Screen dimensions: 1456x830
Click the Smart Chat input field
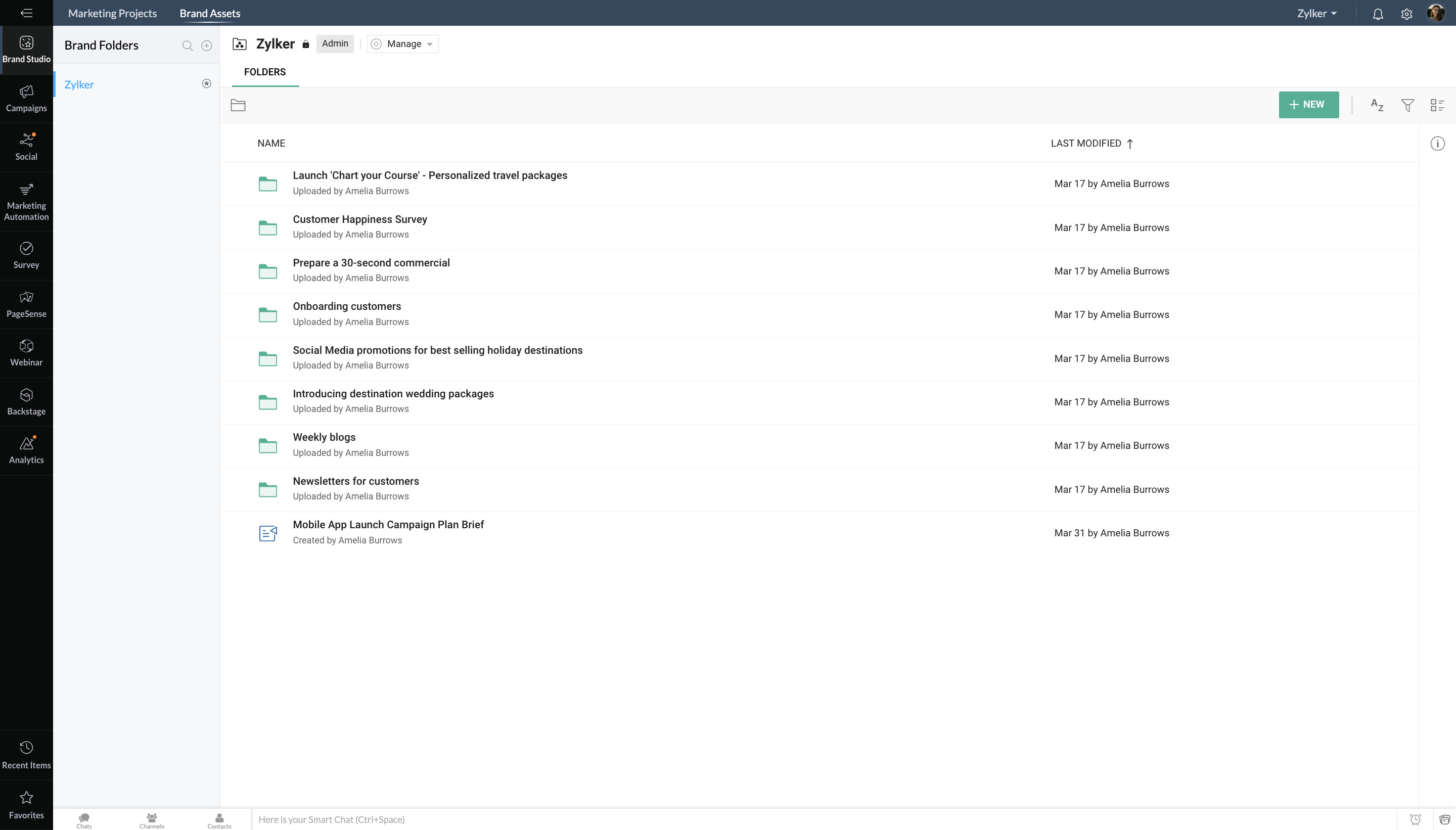tap(821, 819)
